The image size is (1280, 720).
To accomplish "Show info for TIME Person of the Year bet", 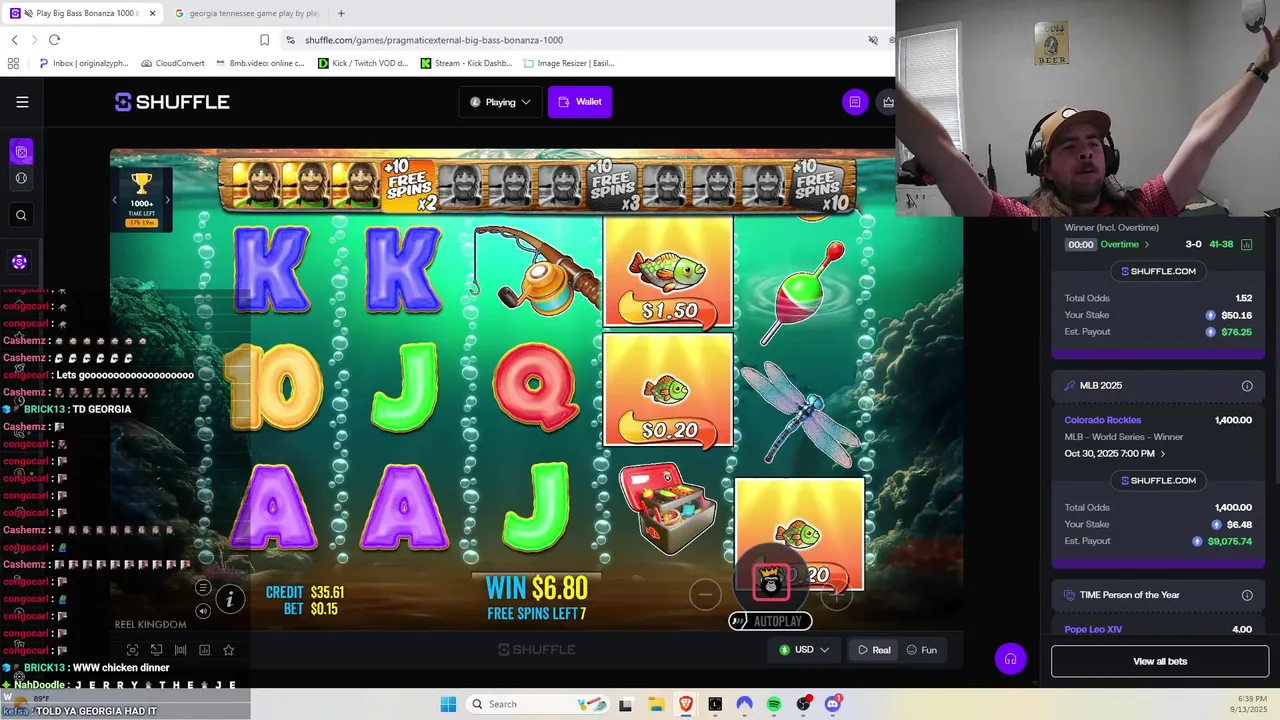I will (x=1247, y=595).
